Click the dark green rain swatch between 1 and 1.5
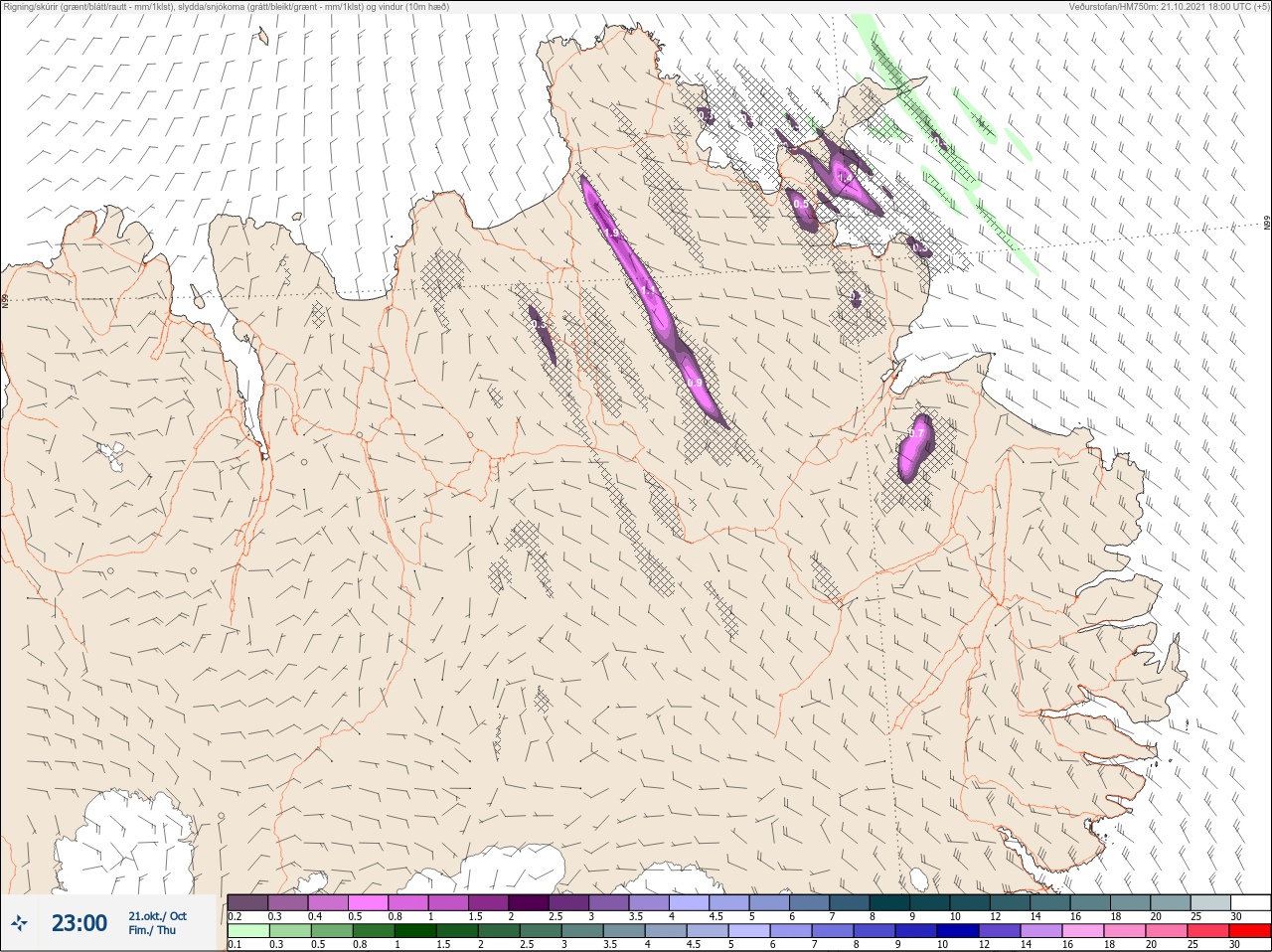The width and height of the screenshot is (1272, 952). click(416, 931)
